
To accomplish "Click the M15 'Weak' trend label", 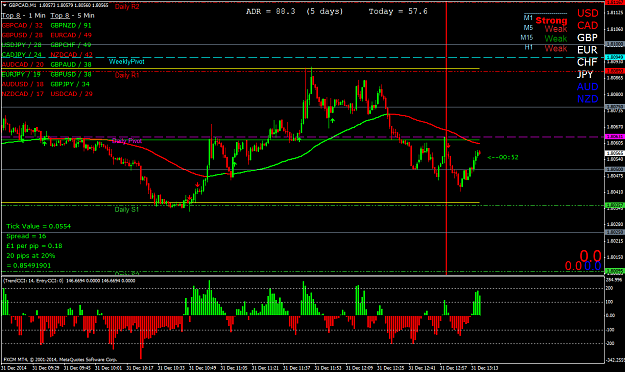I will tap(556, 39).
